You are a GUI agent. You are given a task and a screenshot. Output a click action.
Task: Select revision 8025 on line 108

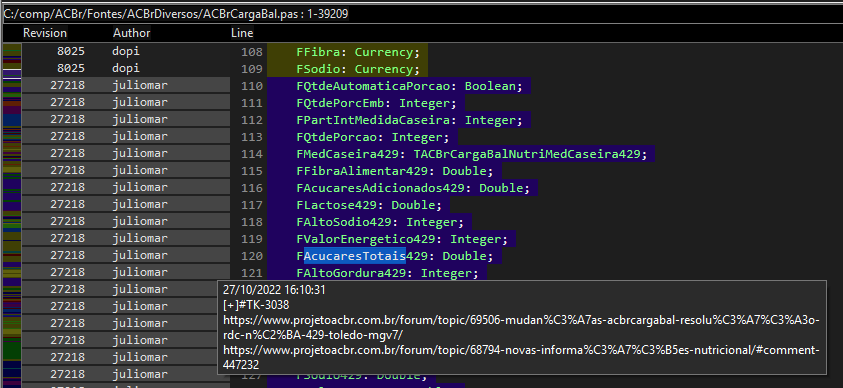[71, 52]
